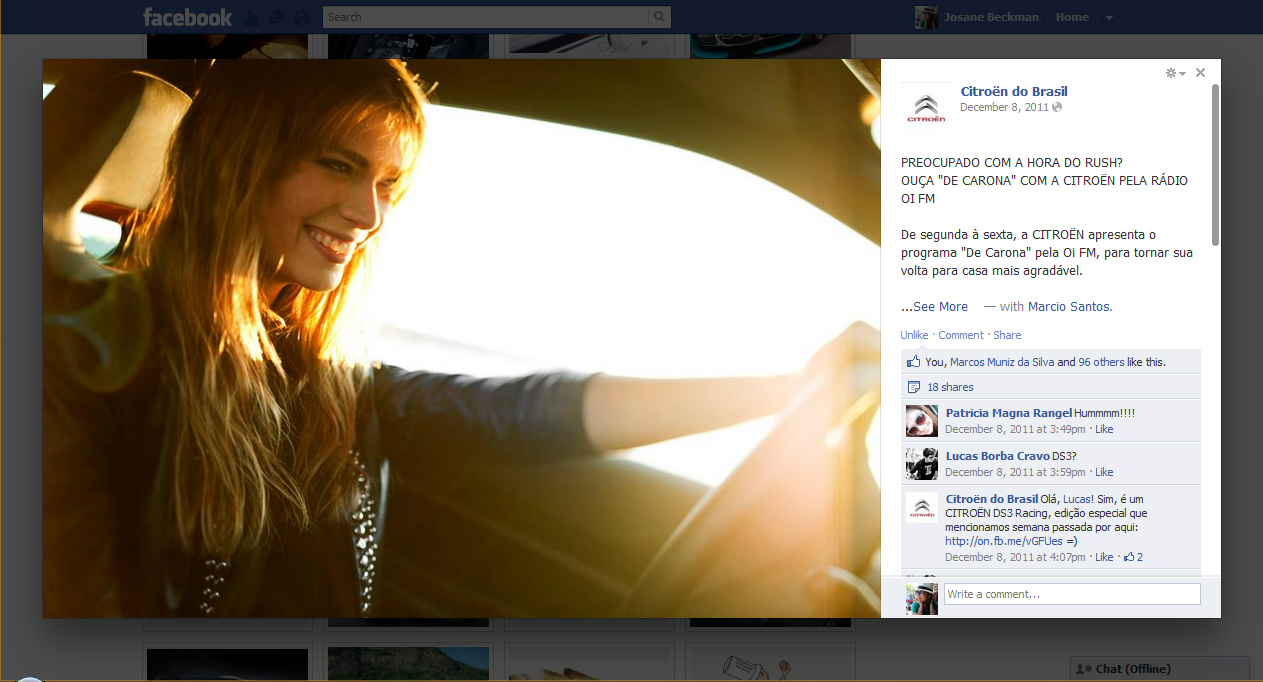Click December 8, 2011 post date
Viewport: 1263px width, 682px height.
1004,108
